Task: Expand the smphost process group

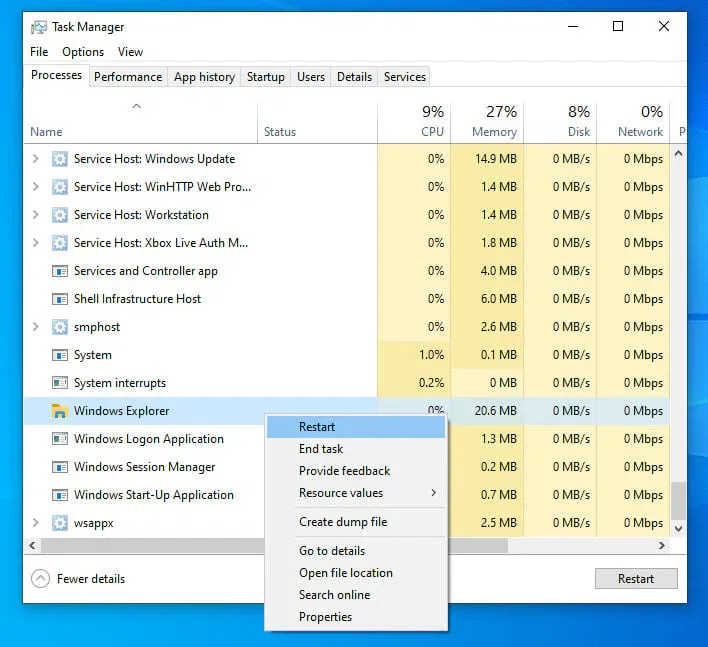Action: click(36, 327)
